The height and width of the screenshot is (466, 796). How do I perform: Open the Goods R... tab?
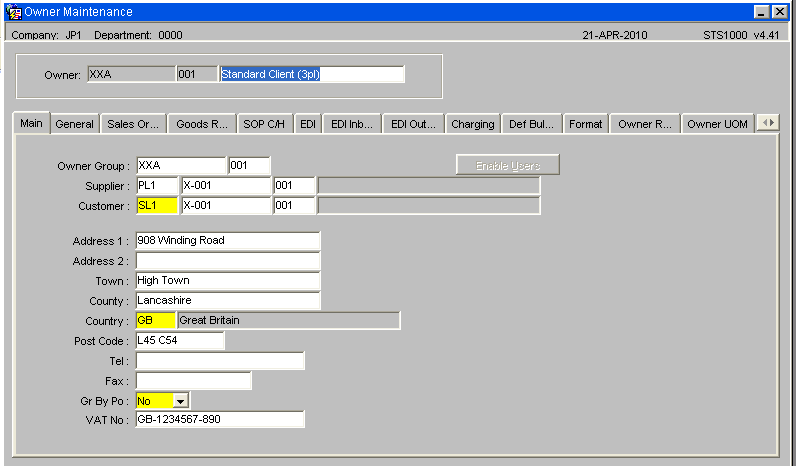[202, 124]
